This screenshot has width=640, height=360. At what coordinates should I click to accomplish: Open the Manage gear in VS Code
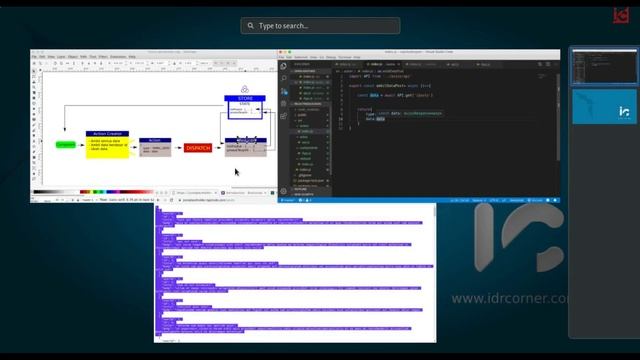coord(284,191)
